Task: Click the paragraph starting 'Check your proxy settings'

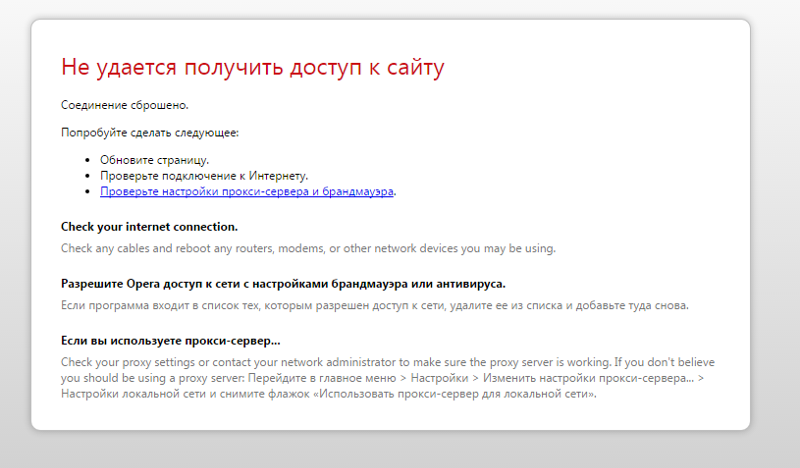Action: pos(388,378)
